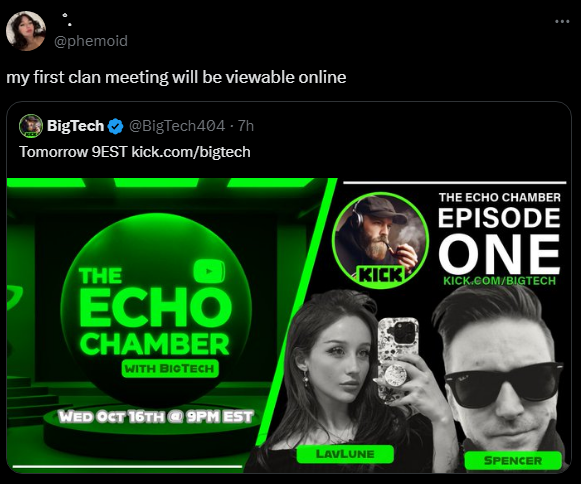
Task: Open the kick.com/bigtech link text
Action: point(191,152)
